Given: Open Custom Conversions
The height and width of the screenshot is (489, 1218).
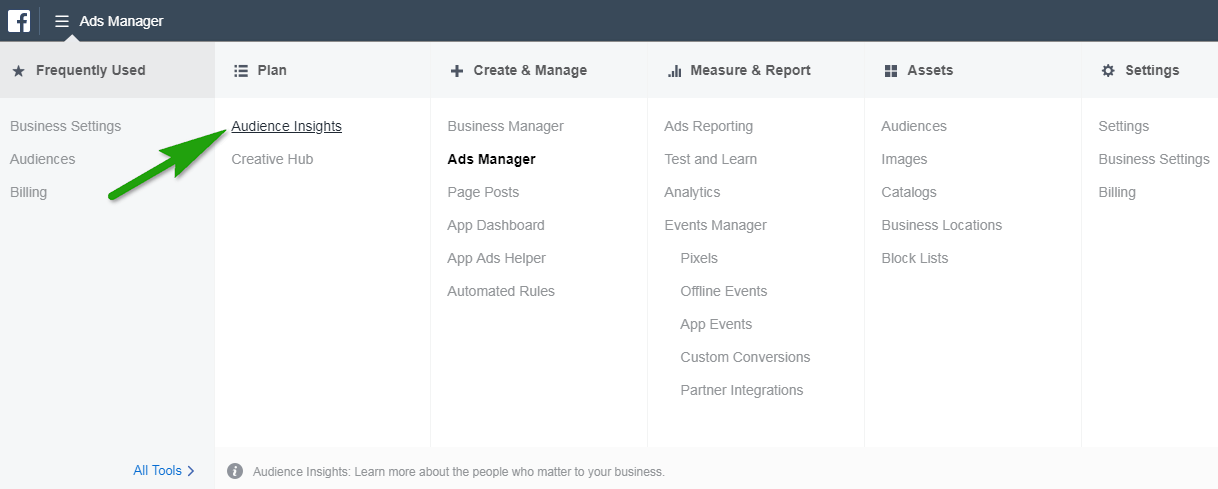Looking at the screenshot, I should [x=745, y=357].
